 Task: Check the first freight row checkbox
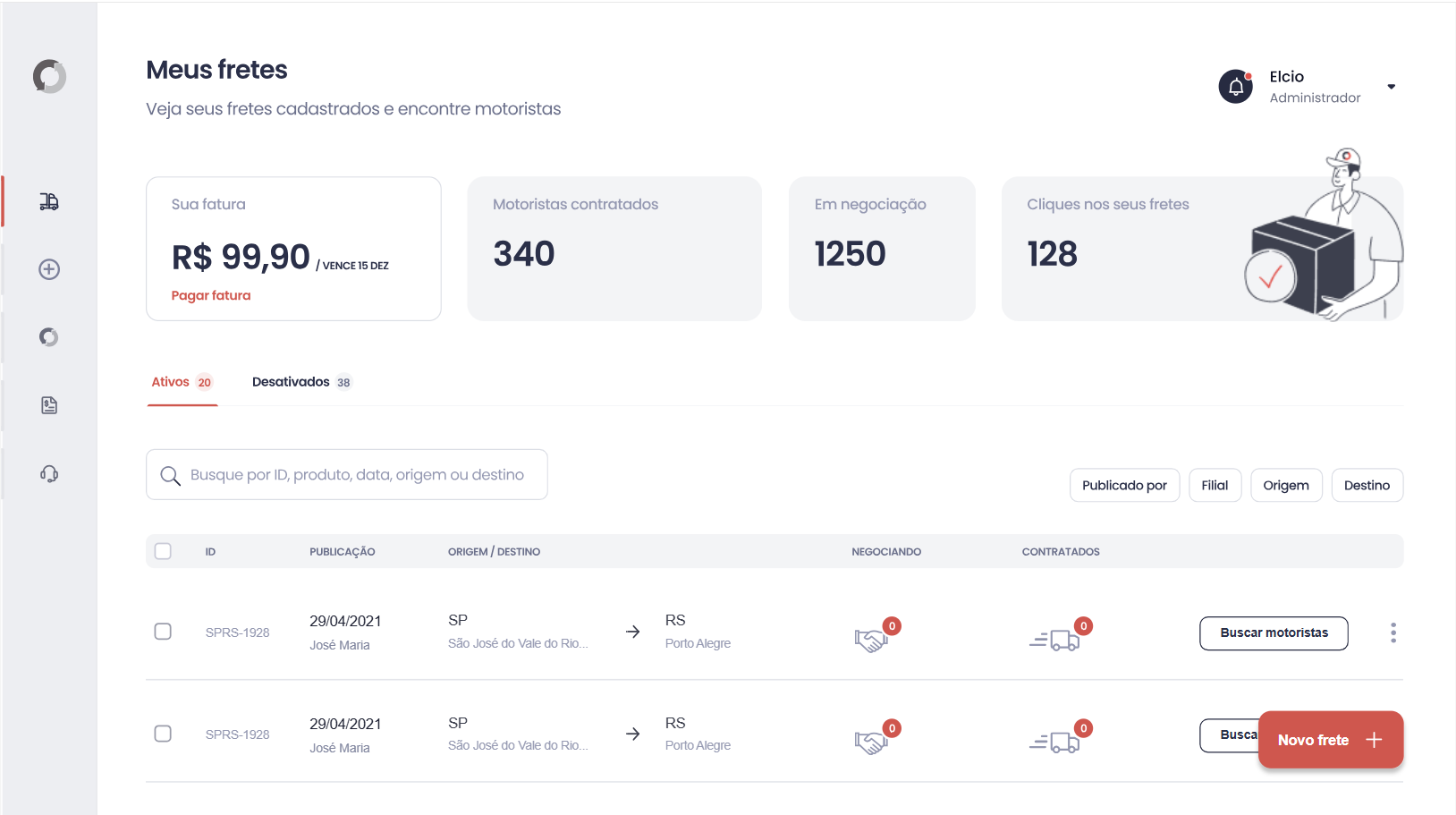pyautogui.click(x=163, y=632)
